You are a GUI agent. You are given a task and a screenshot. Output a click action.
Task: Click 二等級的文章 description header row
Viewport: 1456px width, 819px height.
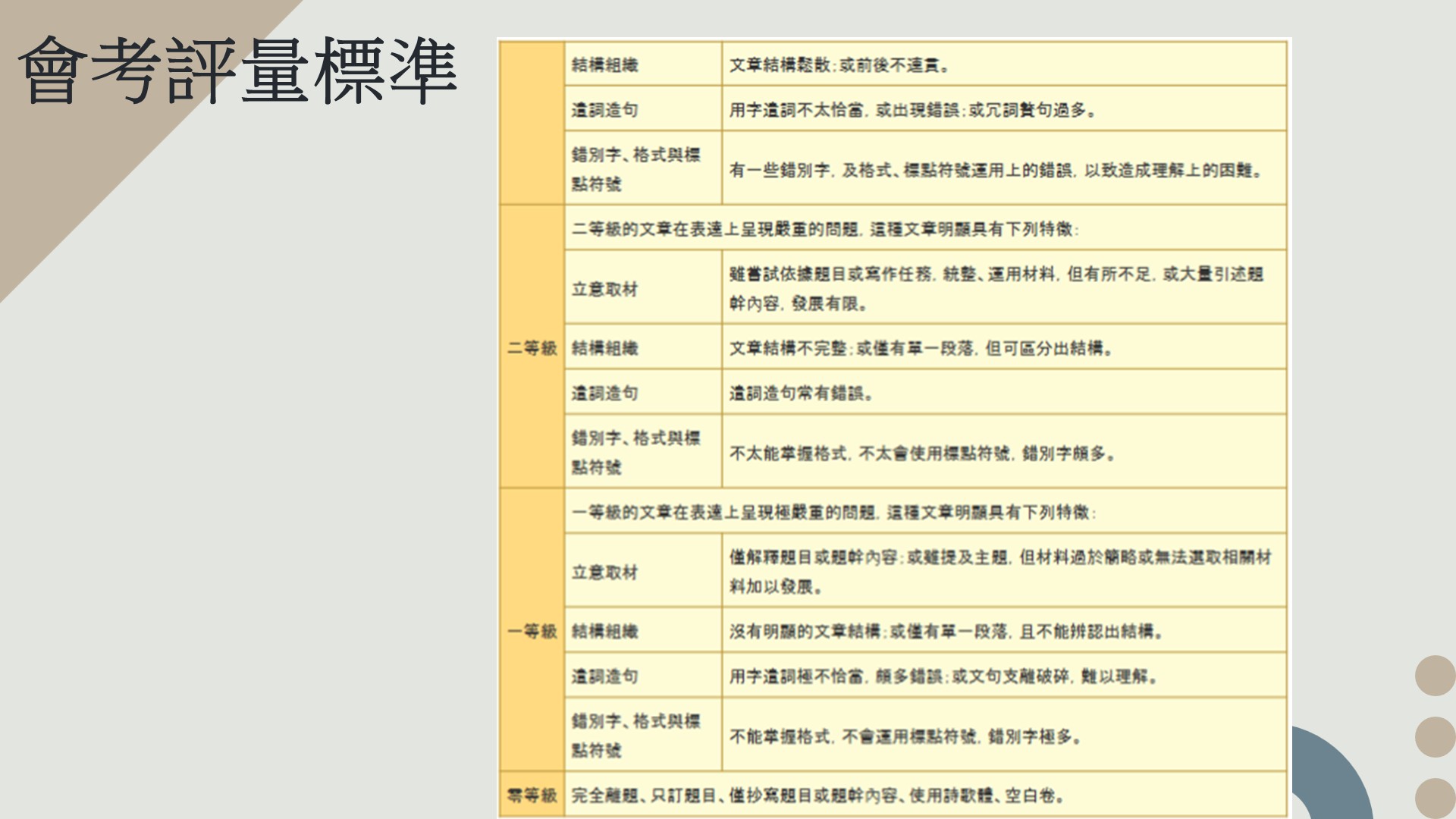pyautogui.click(x=825, y=229)
